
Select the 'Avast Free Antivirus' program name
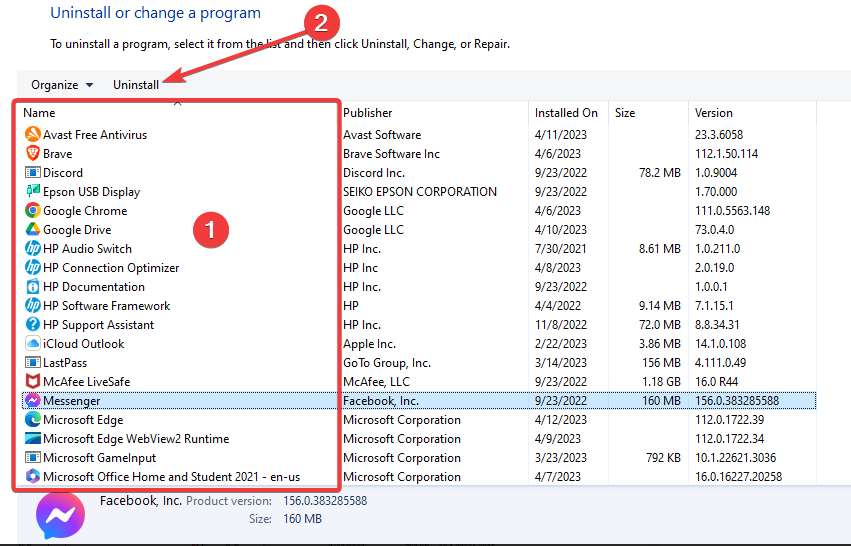click(95, 135)
